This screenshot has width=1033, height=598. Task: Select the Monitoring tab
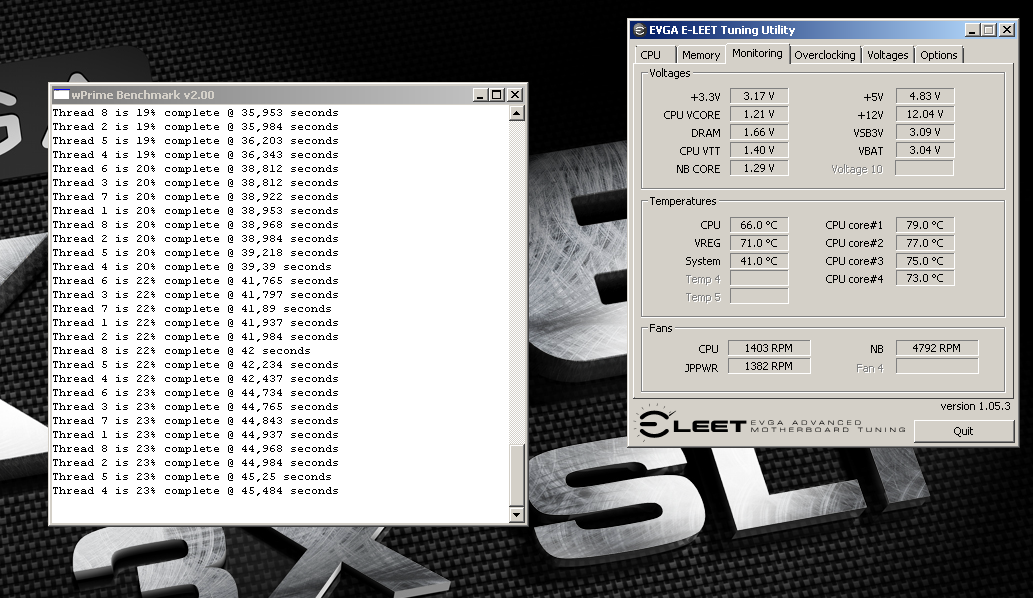(x=757, y=53)
